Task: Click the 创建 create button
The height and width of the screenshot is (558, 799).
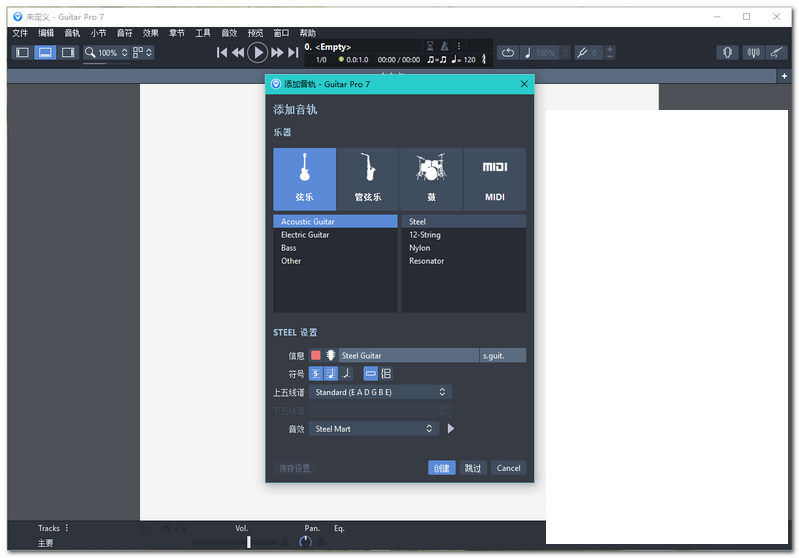Action: (x=441, y=468)
